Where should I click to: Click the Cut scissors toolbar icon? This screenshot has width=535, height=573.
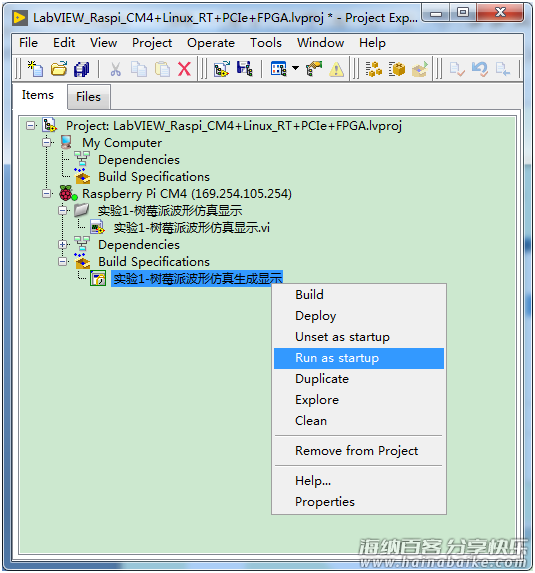[x=115, y=69]
